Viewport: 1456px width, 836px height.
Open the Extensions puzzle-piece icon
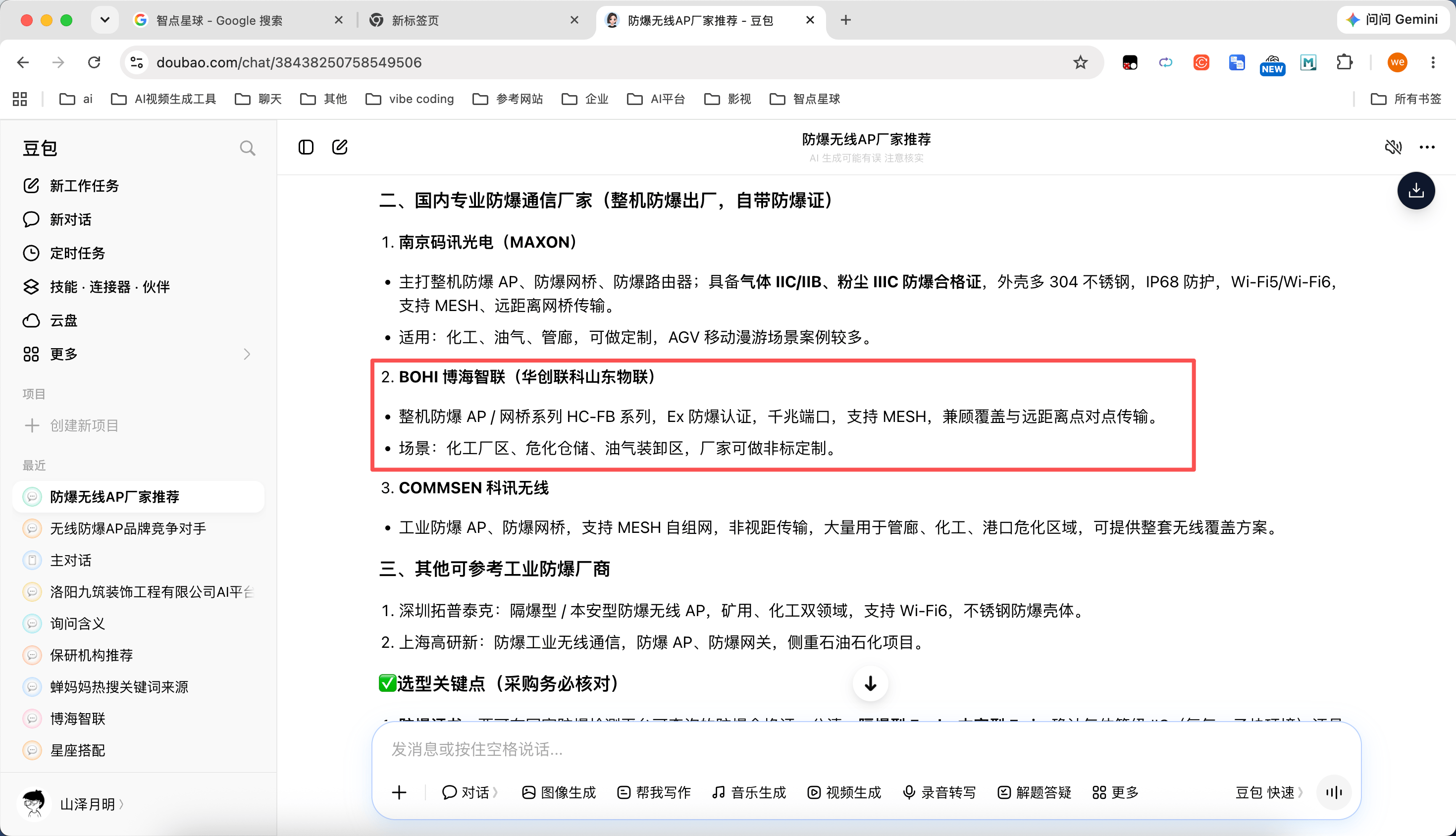tap(1344, 62)
